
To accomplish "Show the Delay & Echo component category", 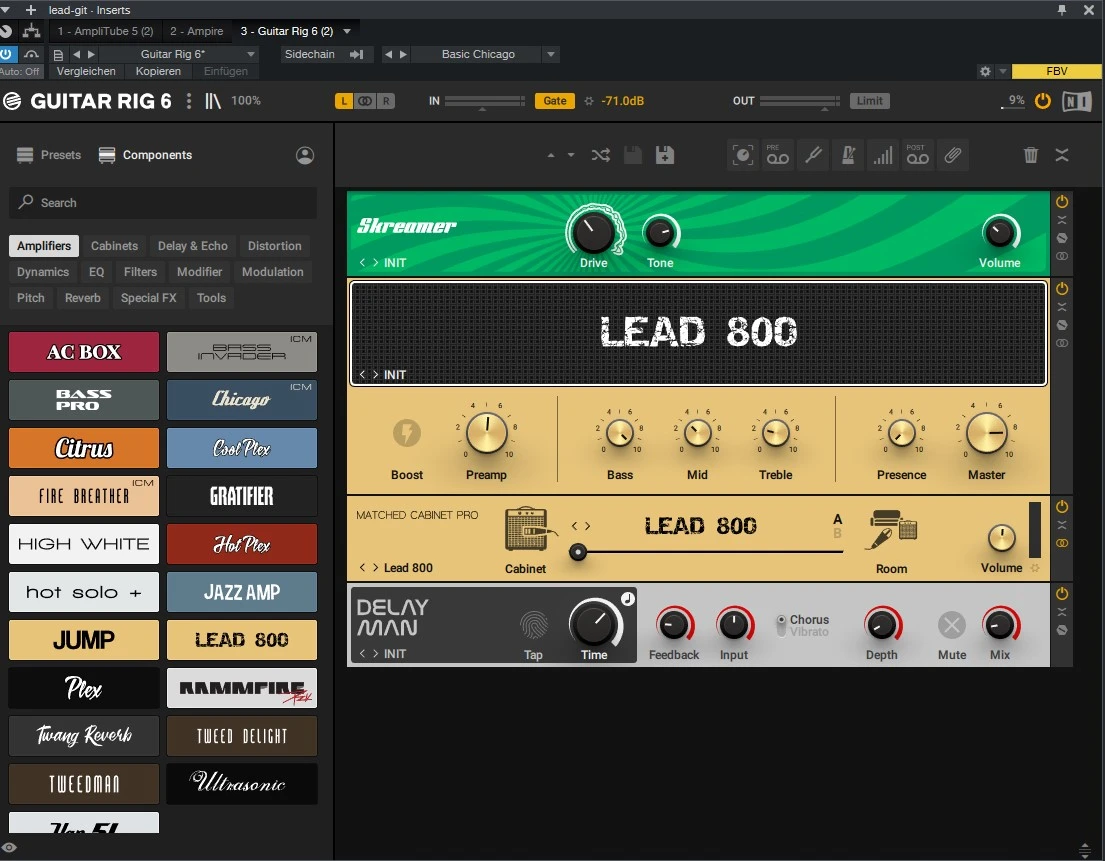I will point(192,246).
